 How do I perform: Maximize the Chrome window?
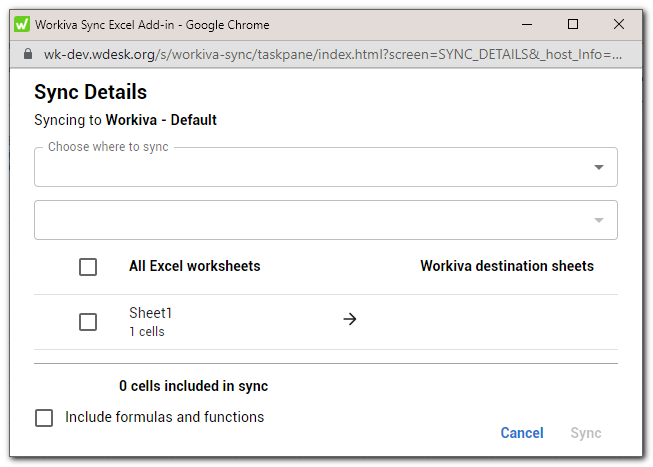[573, 25]
